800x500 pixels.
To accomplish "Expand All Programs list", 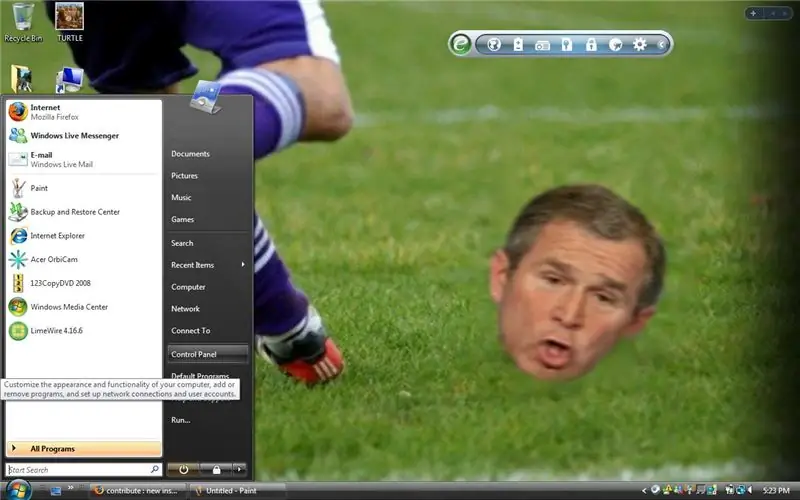I will coord(84,448).
